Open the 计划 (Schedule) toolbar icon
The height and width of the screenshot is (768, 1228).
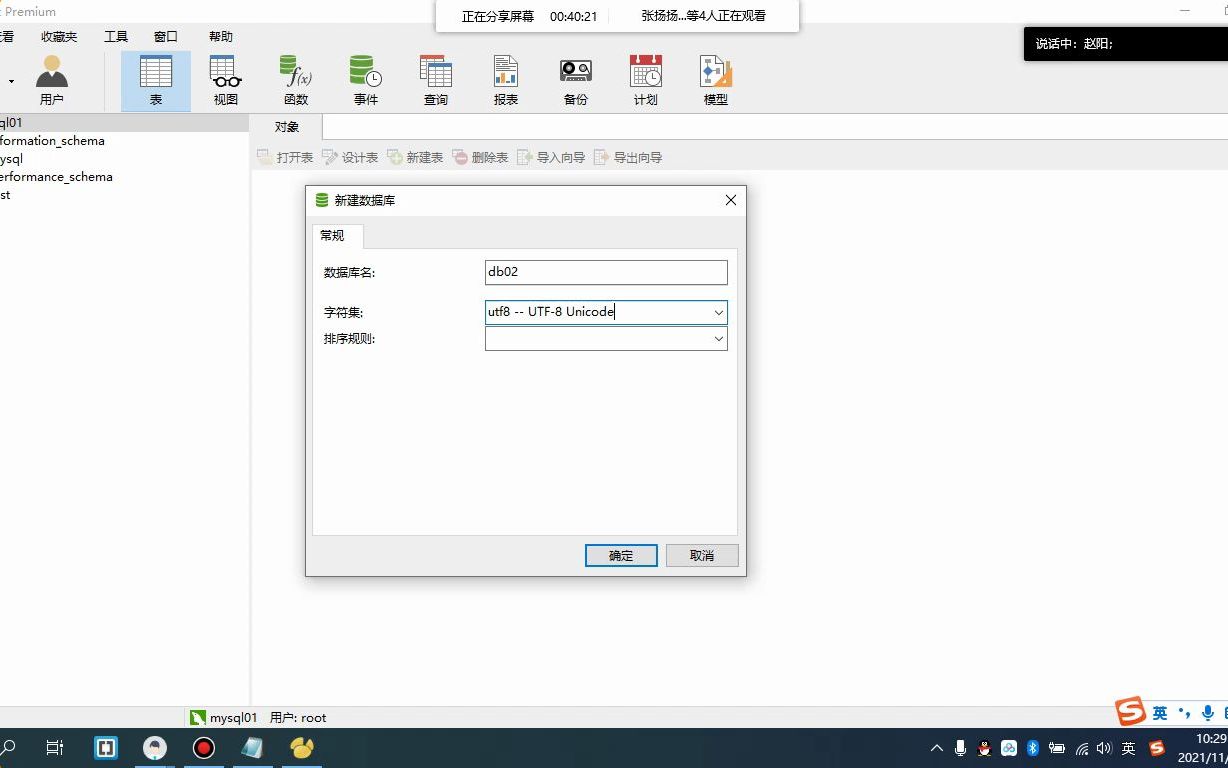coord(646,80)
